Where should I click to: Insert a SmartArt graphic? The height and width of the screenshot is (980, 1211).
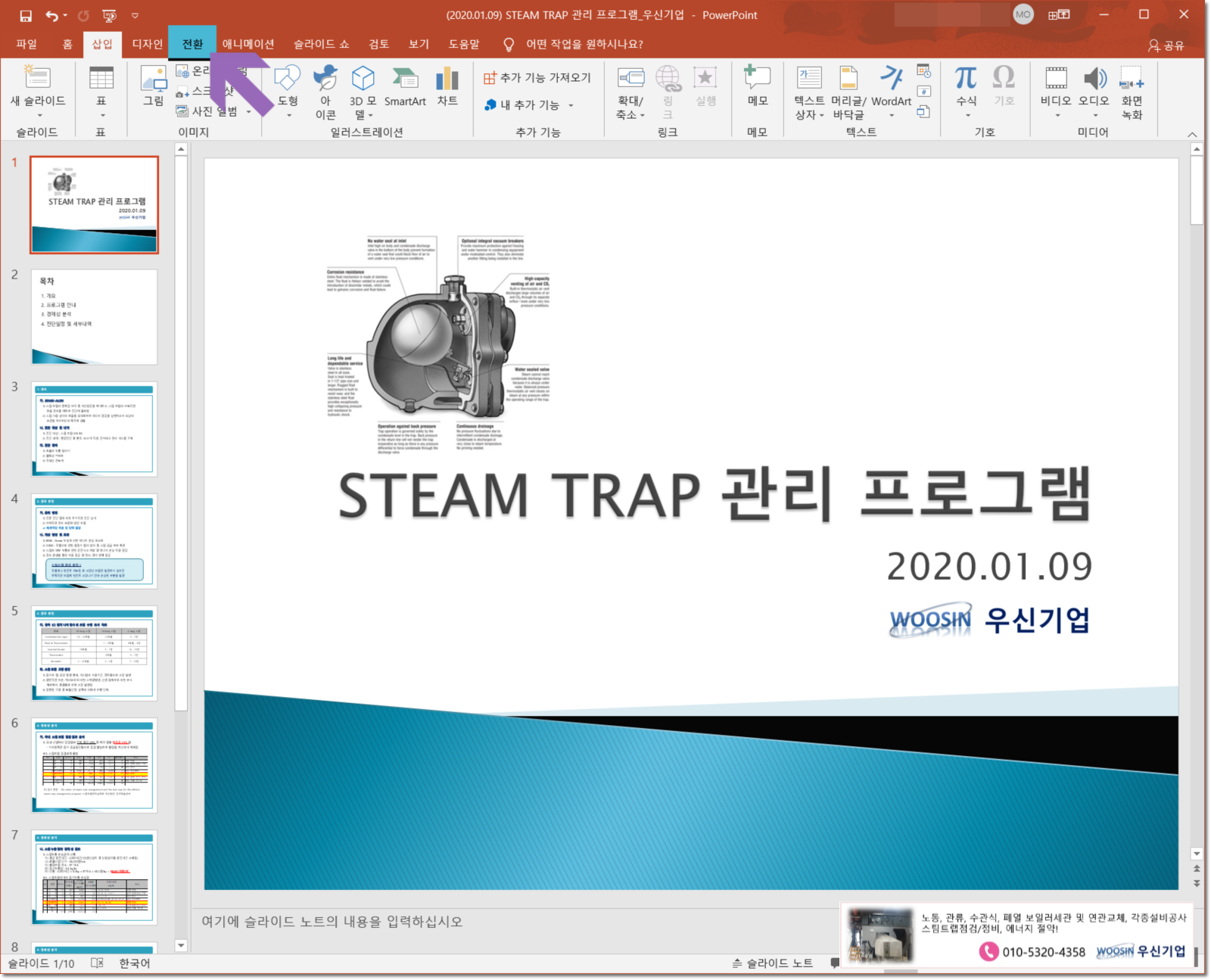click(x=405, y=86)
